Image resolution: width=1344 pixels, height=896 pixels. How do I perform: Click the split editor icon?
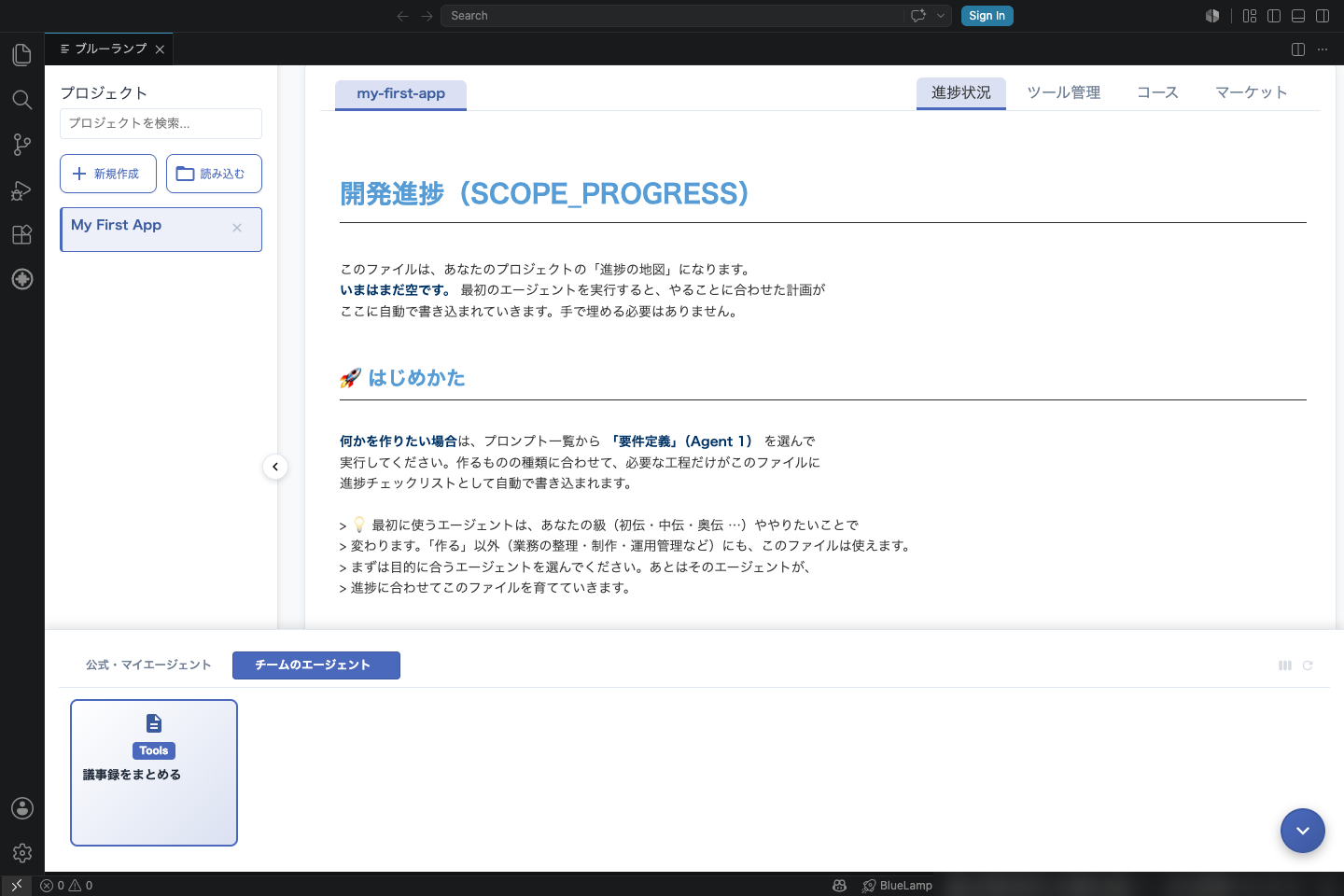(1298, 49)
